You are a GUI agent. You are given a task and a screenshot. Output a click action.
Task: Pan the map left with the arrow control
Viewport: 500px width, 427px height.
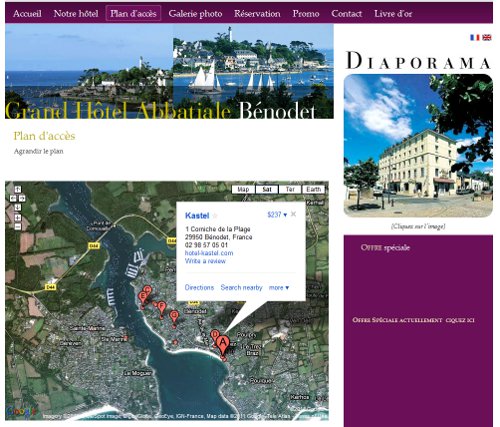coord(13,198)
